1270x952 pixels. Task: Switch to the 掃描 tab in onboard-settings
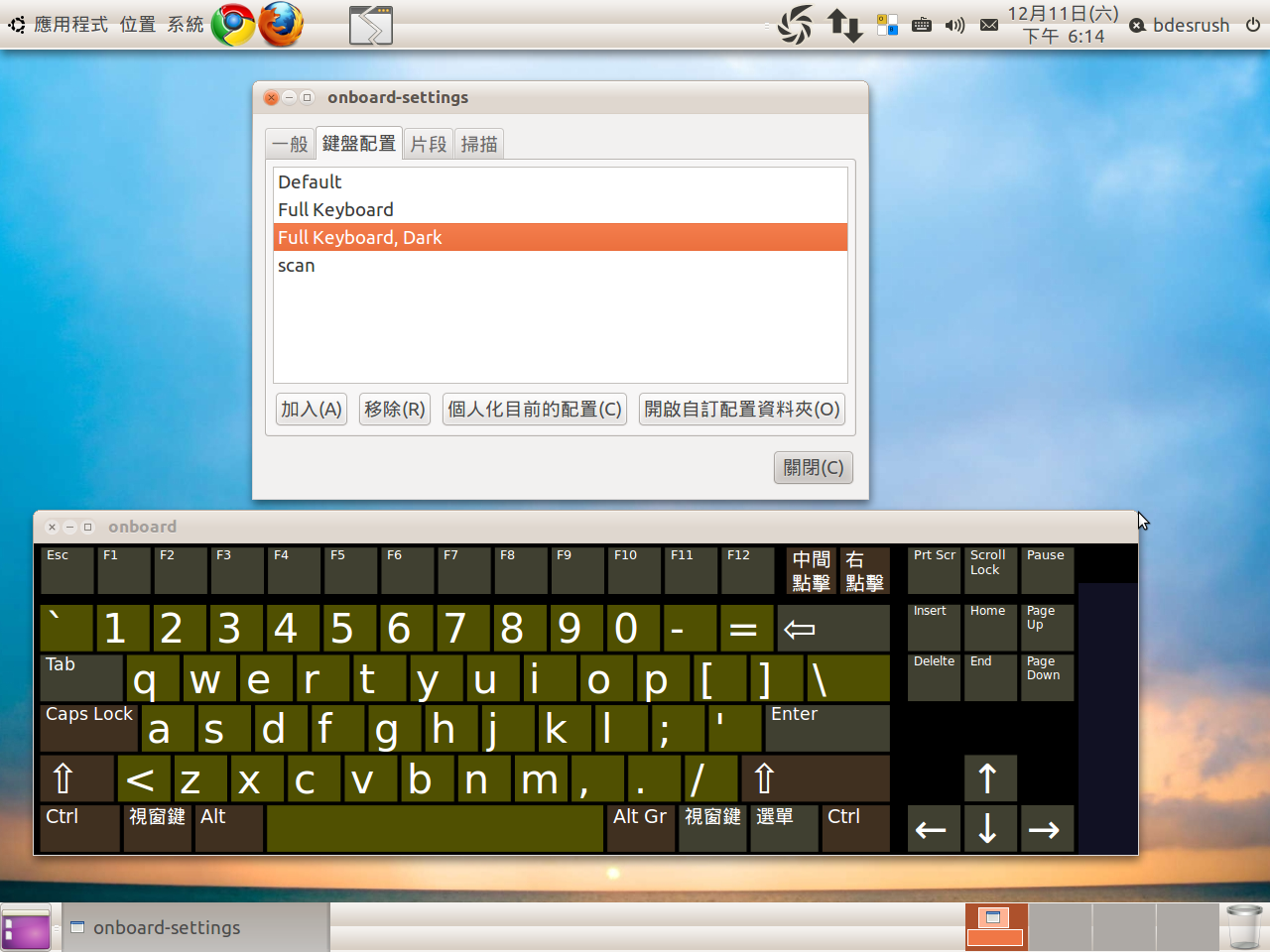click(x=479, y=143)
